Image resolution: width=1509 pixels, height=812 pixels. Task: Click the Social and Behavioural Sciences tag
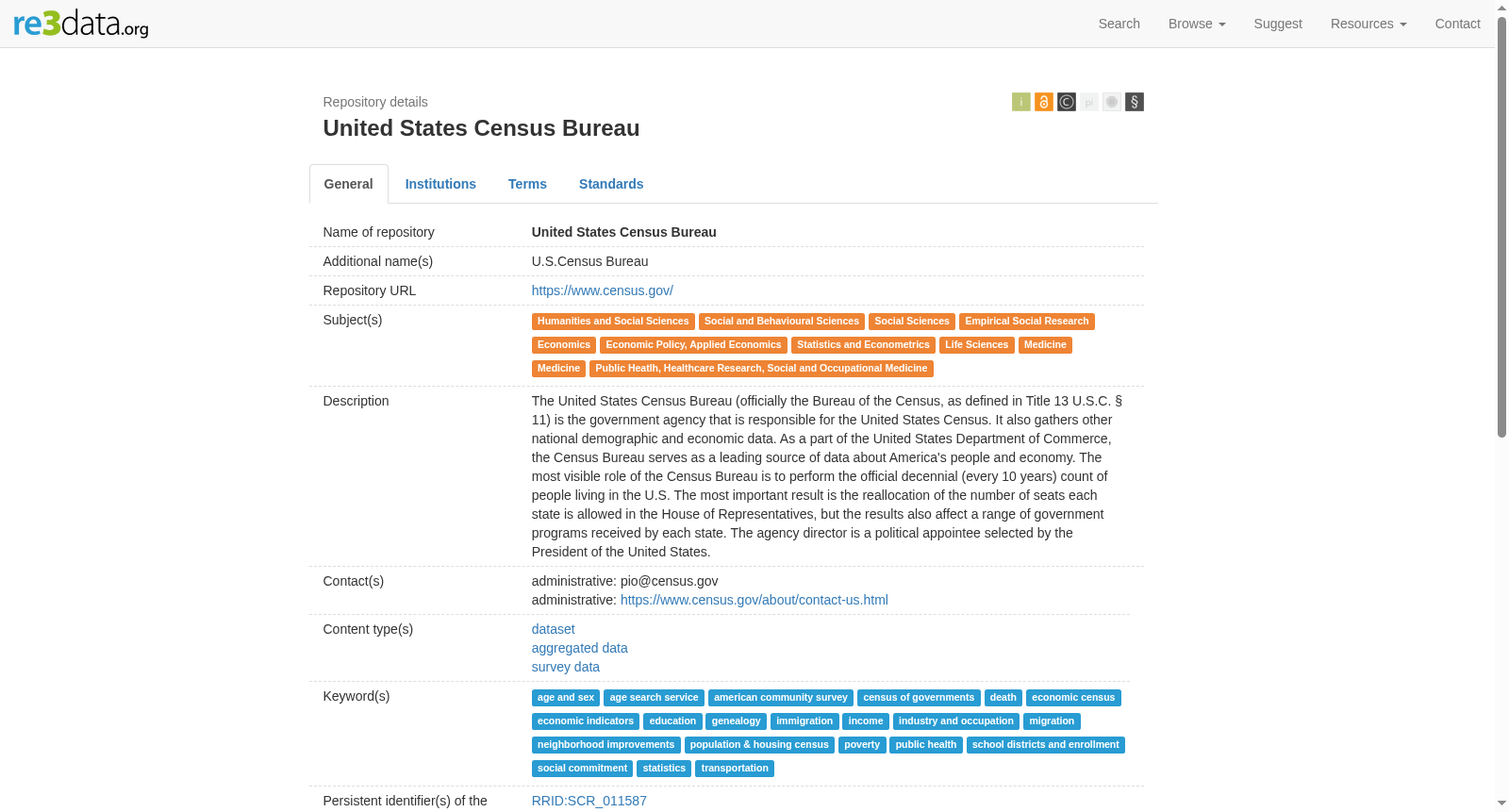coord(782,322)
